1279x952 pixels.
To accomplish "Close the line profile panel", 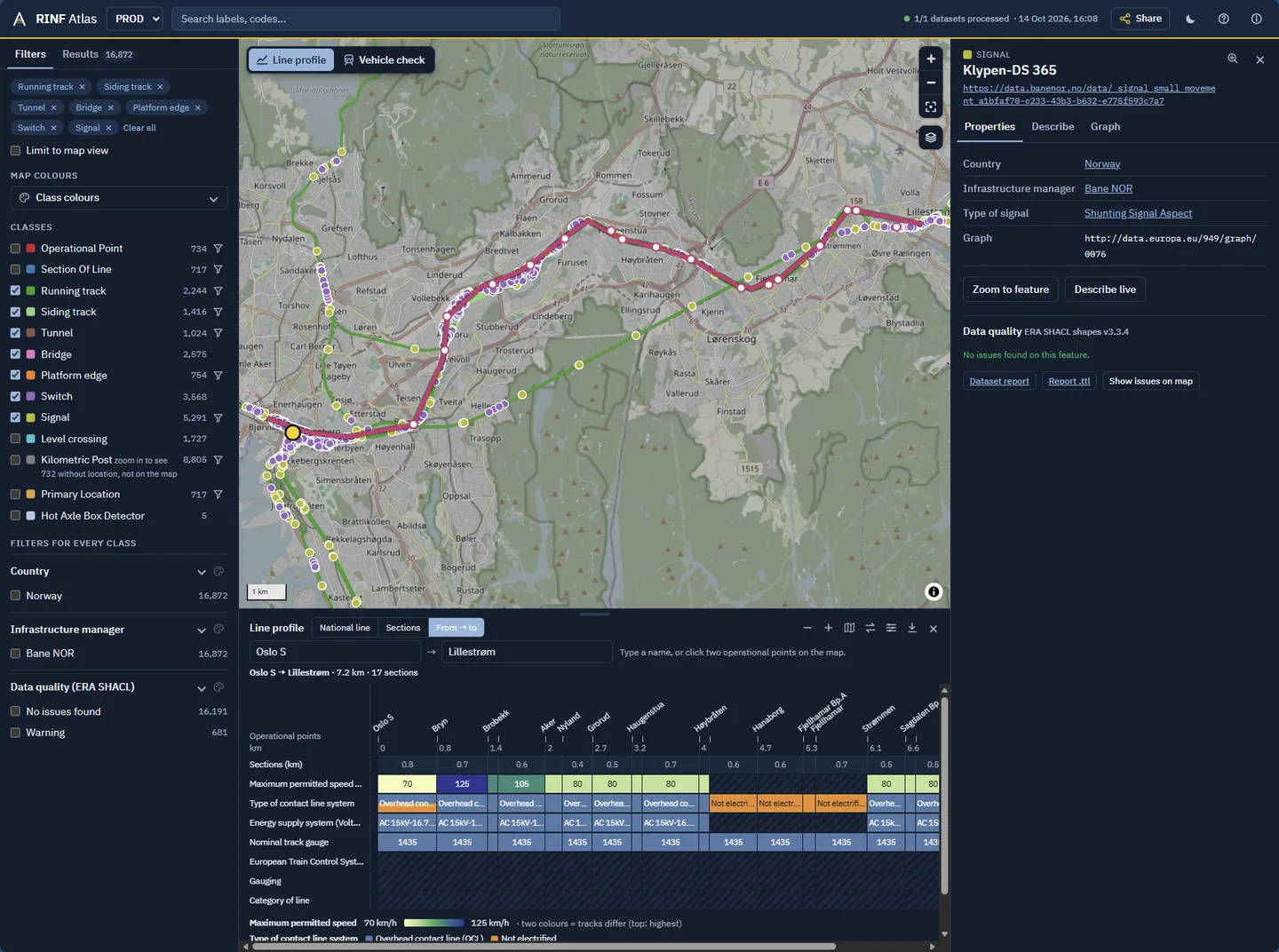I will coord(933,628).
